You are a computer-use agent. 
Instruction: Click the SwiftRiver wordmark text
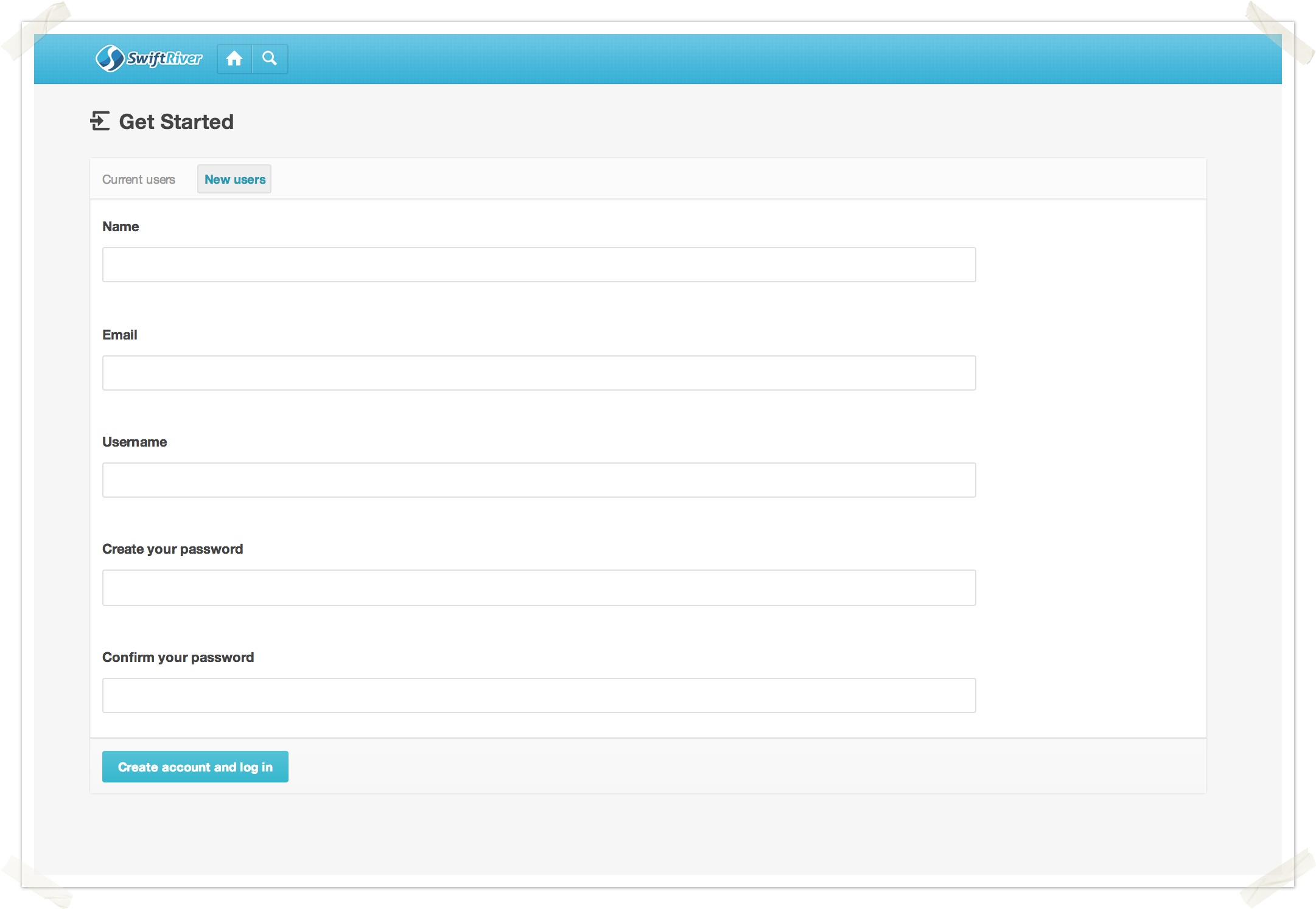[164, 59]
